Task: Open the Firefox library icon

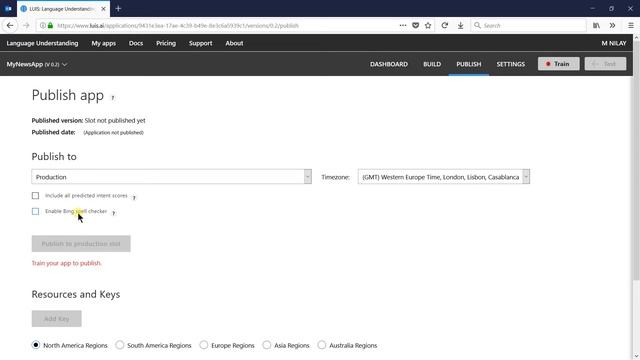Action: coord(596,25)
